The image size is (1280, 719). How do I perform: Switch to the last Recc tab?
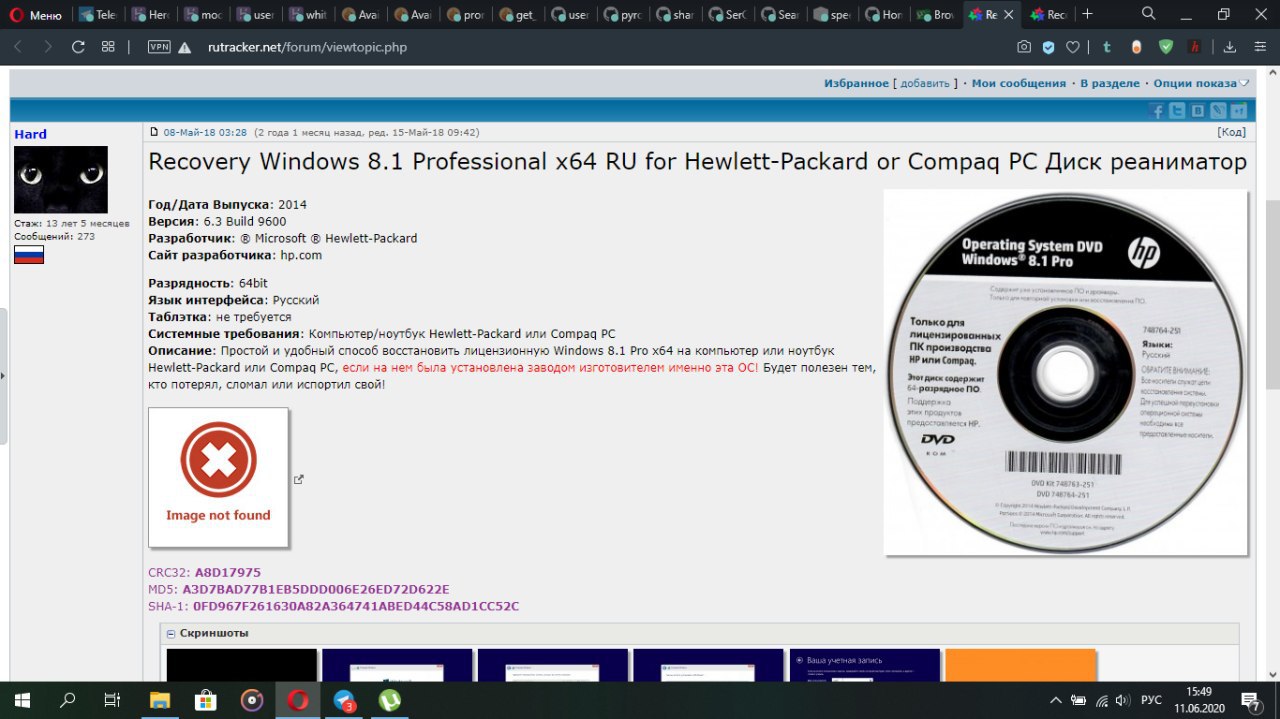point(1048,15)
